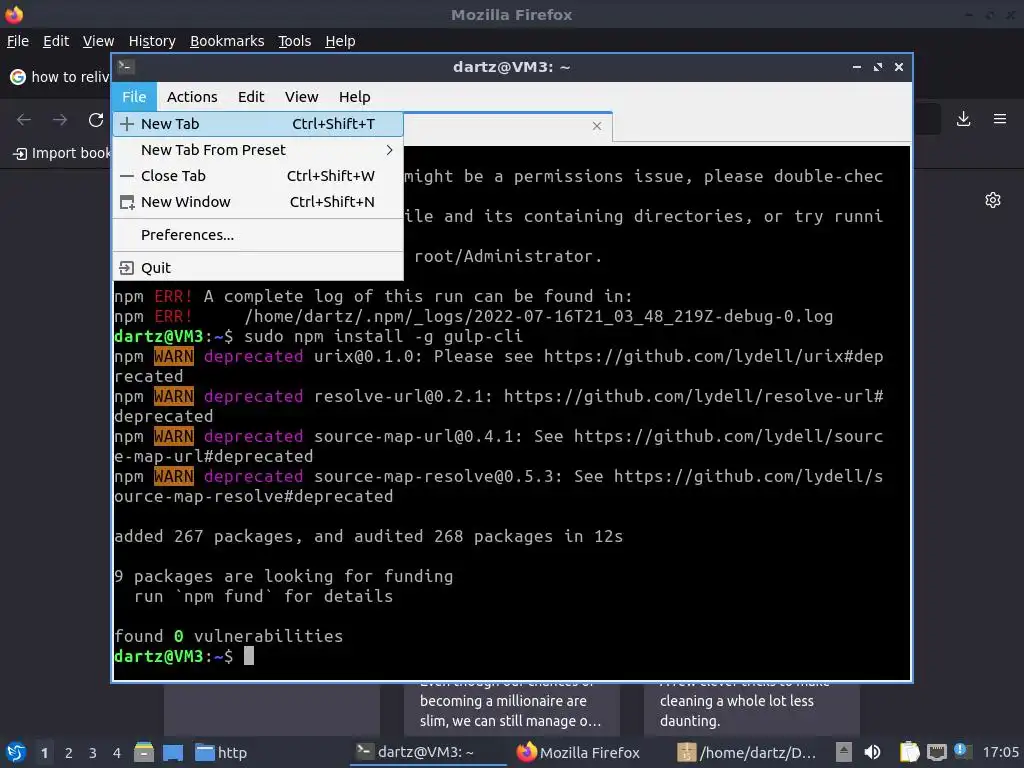This screenshot has width=1024, height=768.
Task: Open the network status tray icon
Action: point(937,752)
